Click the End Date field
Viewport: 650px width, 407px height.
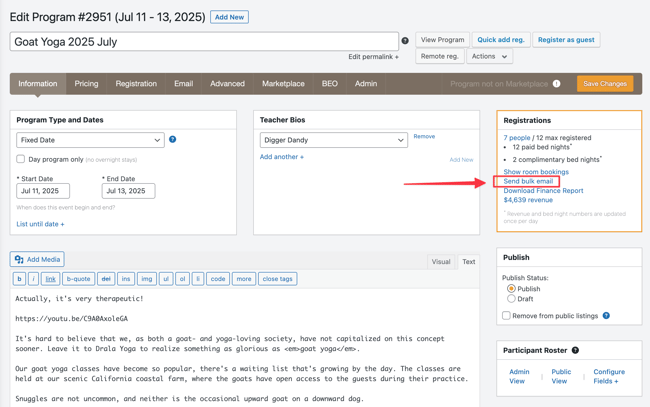129,191
